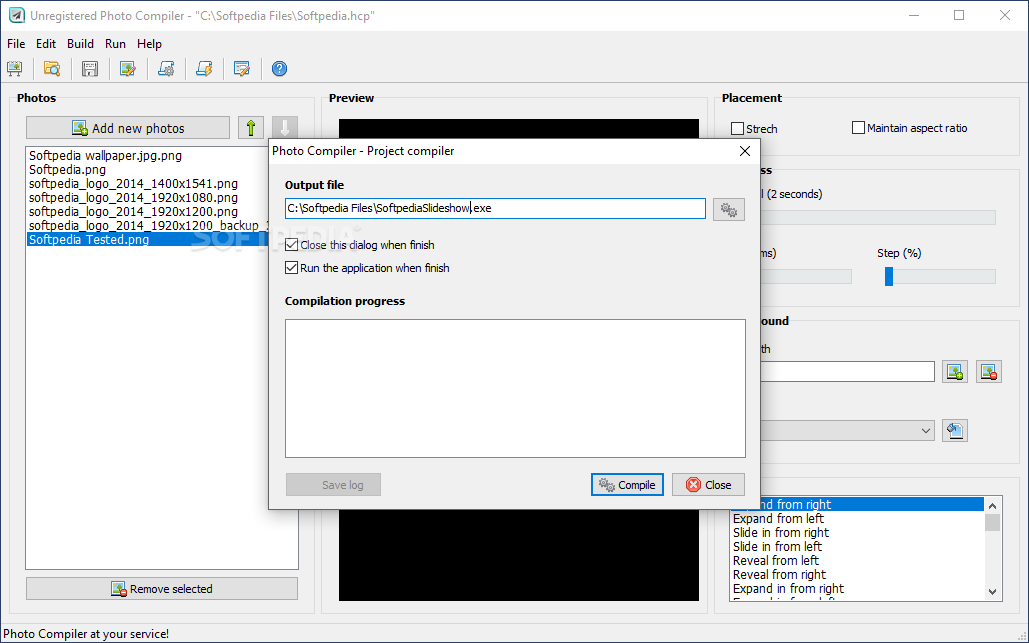Select 'Softpedia Tested.png' highlighted photo

(148, 239)
